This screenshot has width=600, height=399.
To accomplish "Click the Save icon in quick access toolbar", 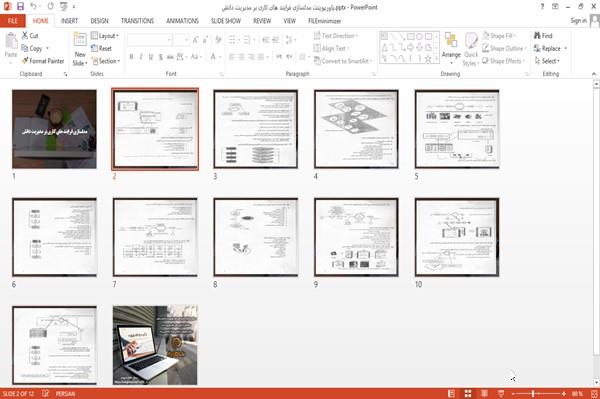I will [x=21, y=7].
